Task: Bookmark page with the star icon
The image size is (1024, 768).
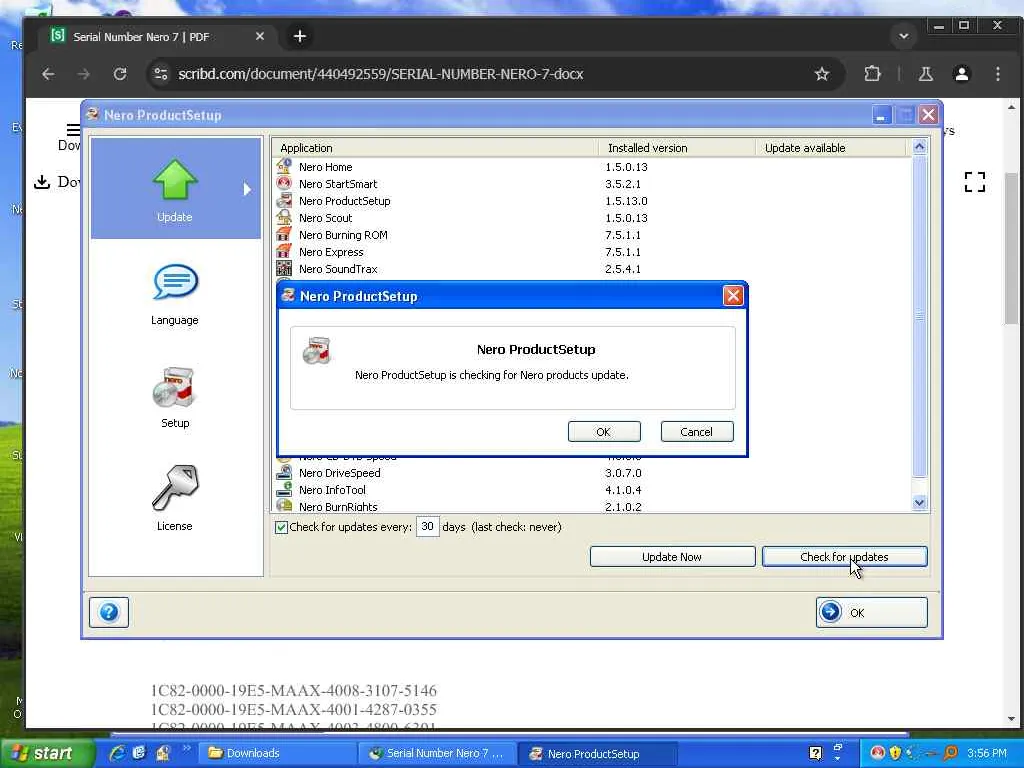Action: tap(822, 74)
